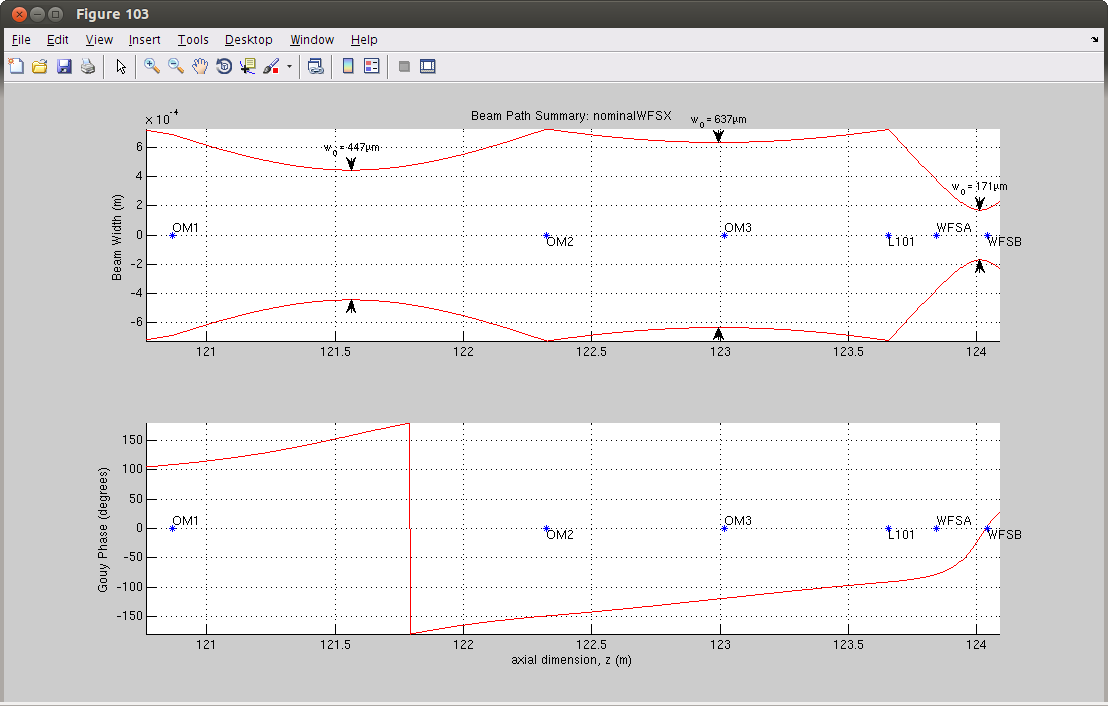Click the OM1 label in the Gouy Phase plot
The image size is (1108, 706).
pos(185,521)
